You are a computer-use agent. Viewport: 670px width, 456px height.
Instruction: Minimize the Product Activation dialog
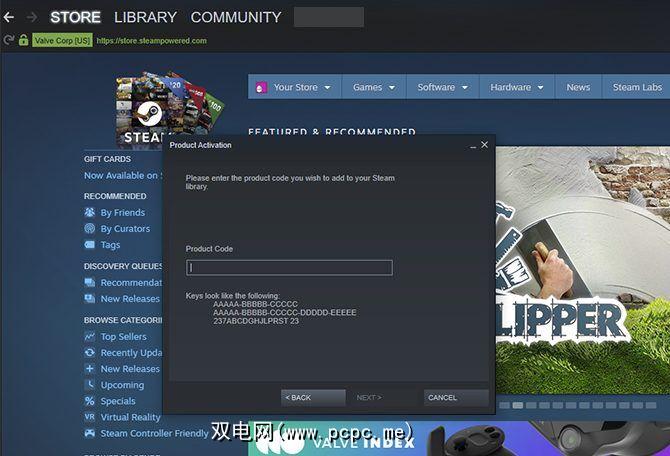473,146
